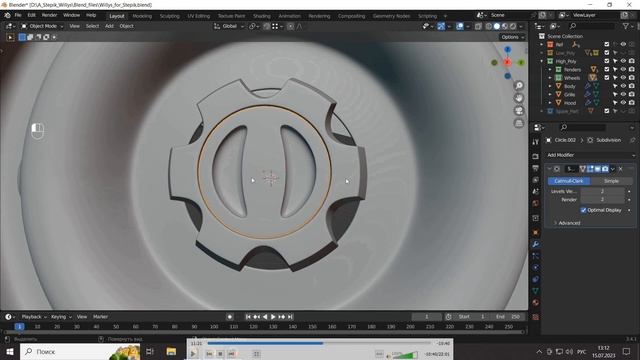This screenshot has height=360, width=640.
Task: Open Particles properties tab icon
Action: coord(536,256)
